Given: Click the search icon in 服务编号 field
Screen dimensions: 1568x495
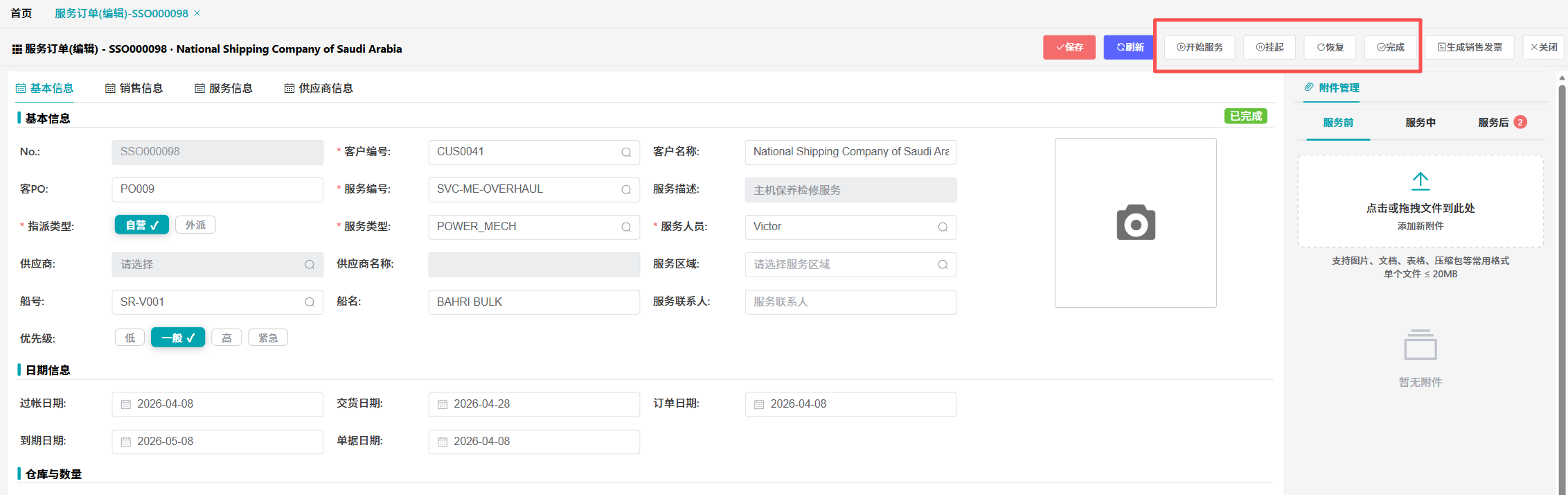Looking at the screenshot, I should pos(626,190).
